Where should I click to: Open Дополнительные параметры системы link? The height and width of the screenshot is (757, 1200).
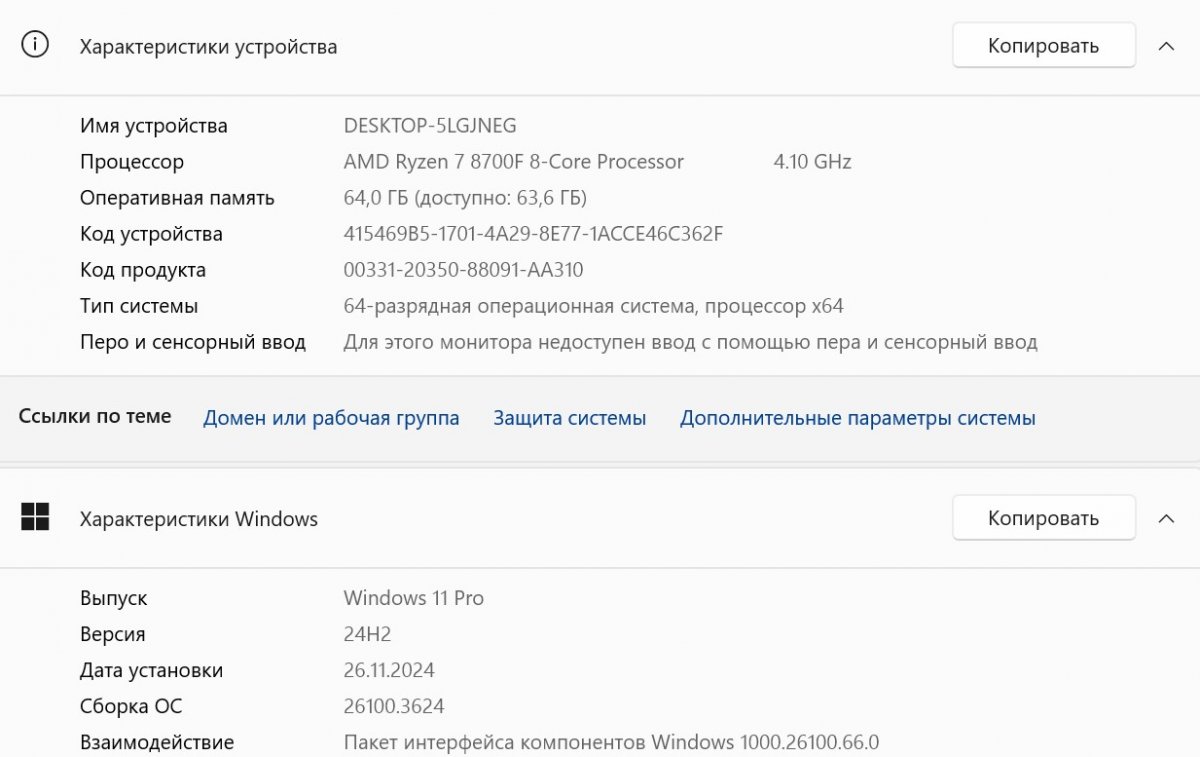point(857,418)
